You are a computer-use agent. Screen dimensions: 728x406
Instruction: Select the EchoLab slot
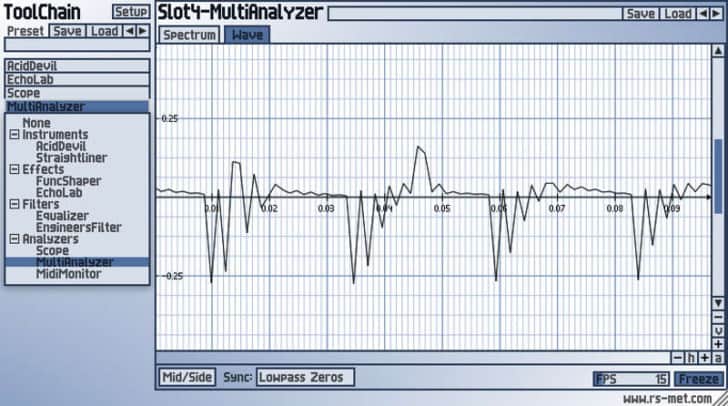point(77,79)
